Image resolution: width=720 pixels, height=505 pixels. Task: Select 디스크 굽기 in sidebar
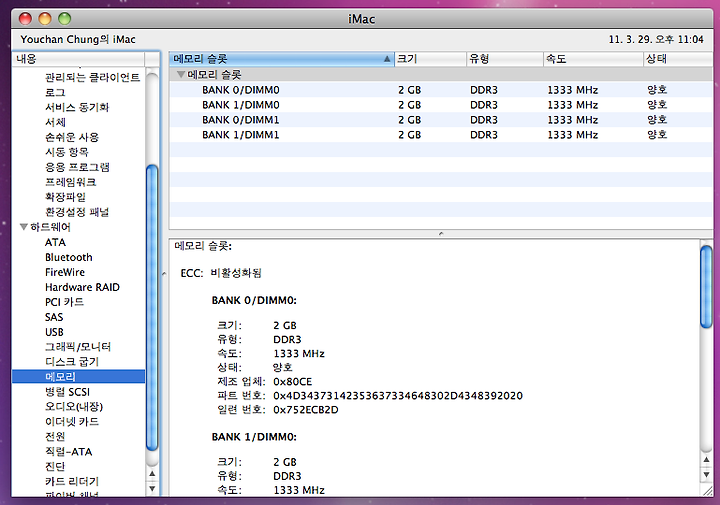pyautogui.click(x=72, y=362)
